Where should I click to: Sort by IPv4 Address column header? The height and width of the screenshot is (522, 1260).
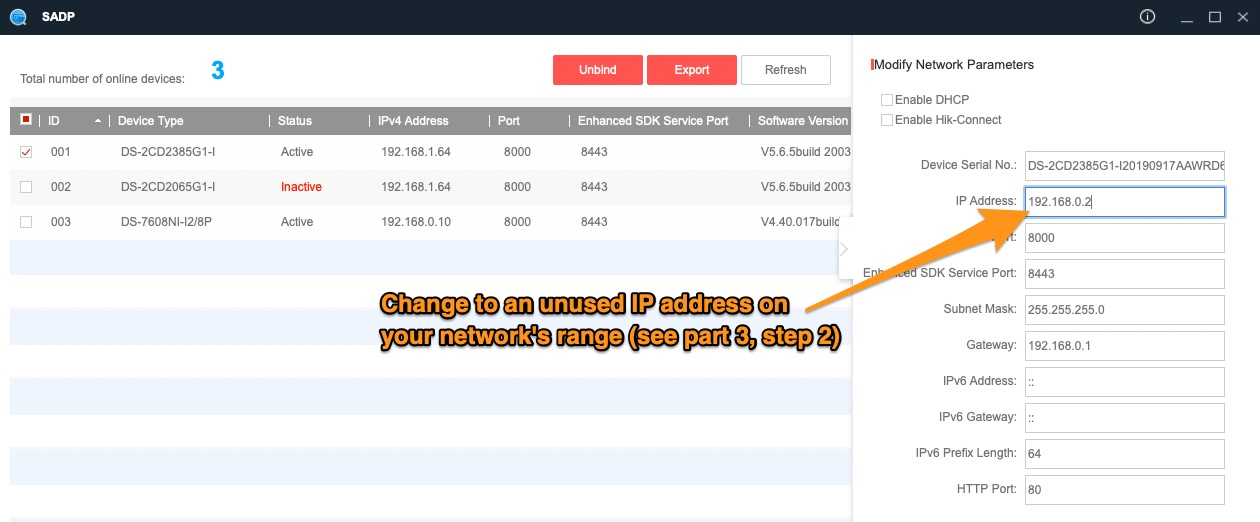pos(413,121)
